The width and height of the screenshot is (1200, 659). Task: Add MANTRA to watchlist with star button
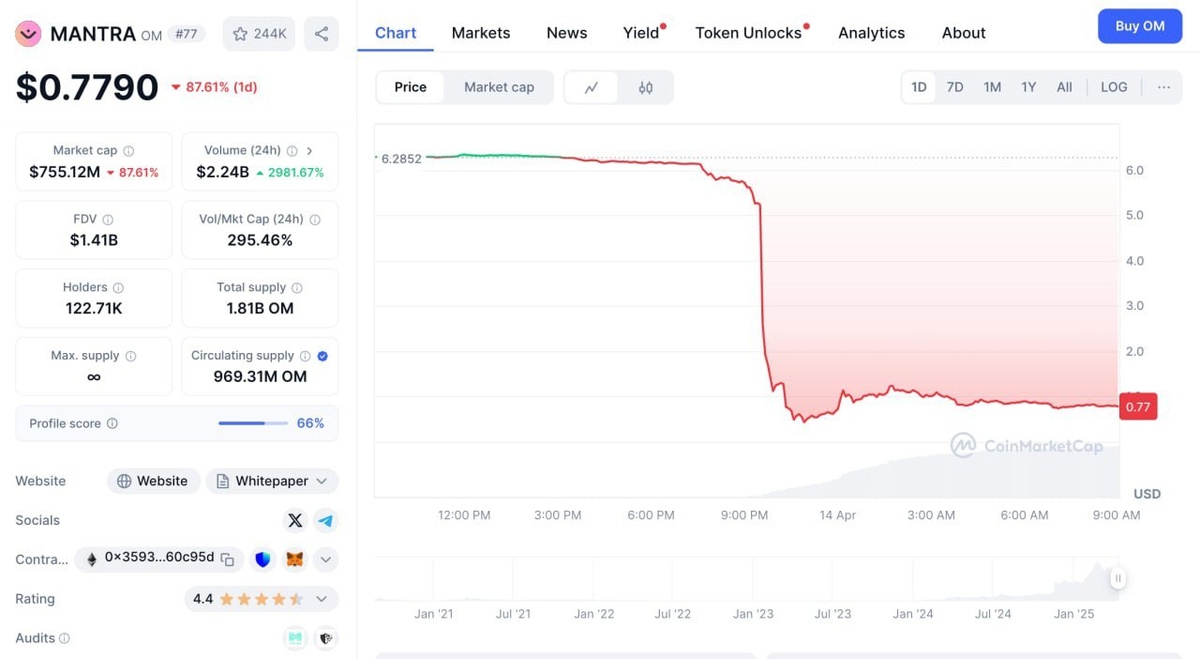click(259, 34)
